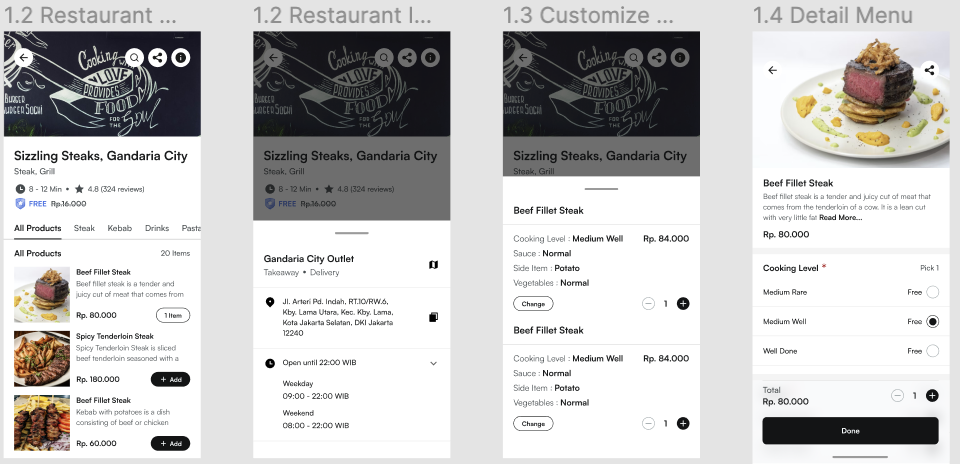The image size is (960, 464).
Task: Switch to the Drinks category tab
Action: point(156,228)
